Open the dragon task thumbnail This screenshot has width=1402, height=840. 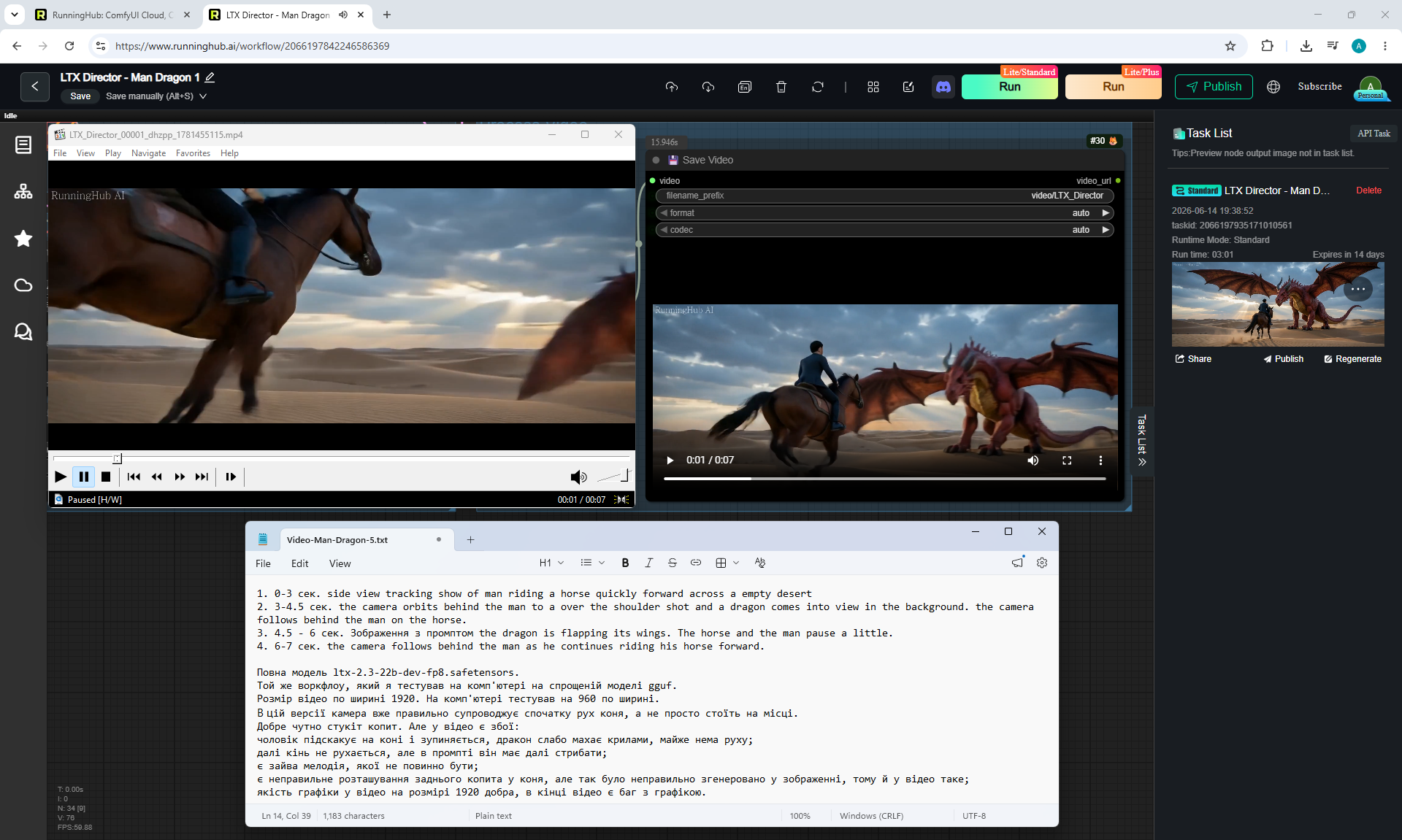(x=1278, y=304)
